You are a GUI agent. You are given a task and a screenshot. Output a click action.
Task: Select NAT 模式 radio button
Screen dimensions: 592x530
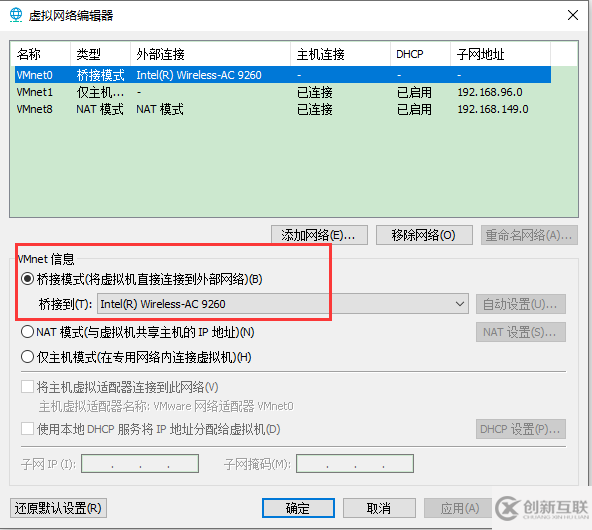click(x=28, y=332)
